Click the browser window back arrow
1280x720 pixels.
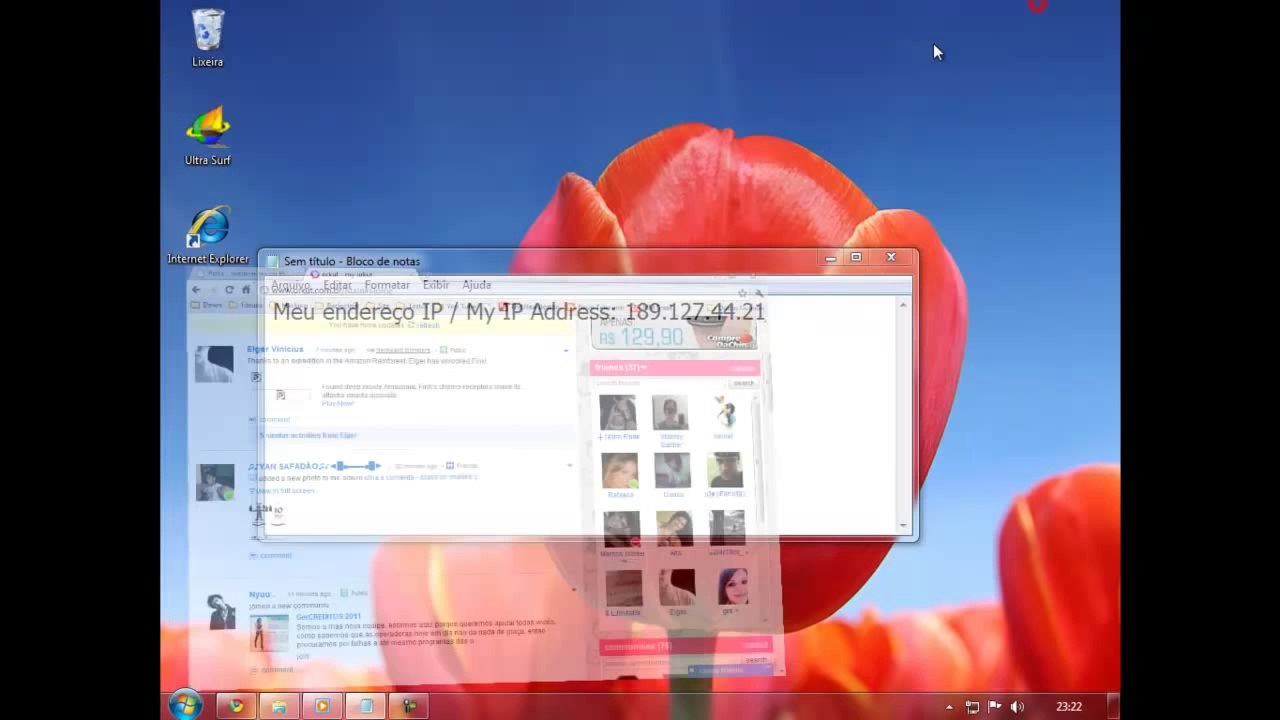[x=196, y=290]
